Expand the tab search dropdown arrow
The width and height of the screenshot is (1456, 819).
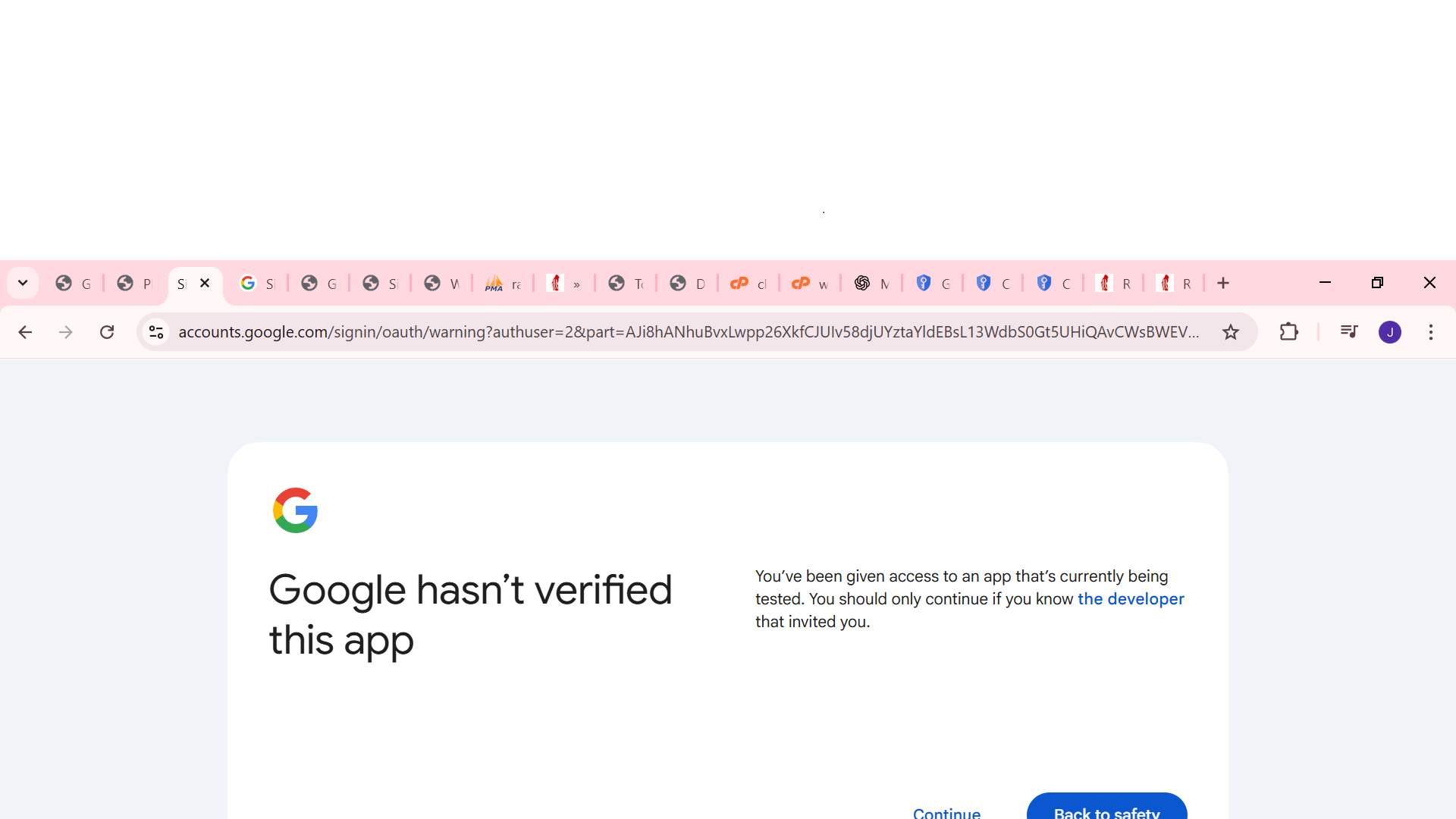coord(23,284)
